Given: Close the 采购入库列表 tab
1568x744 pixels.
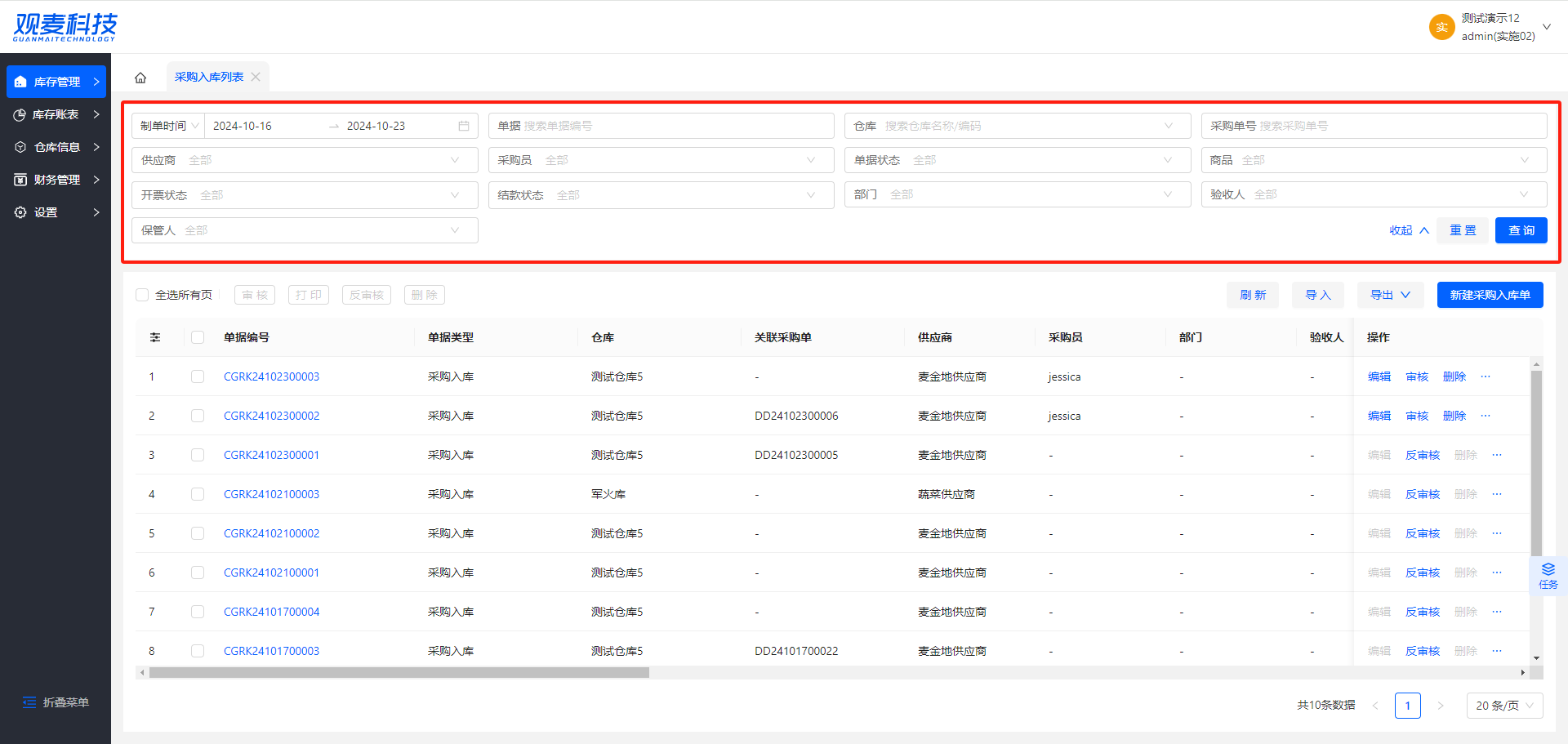Looking at the screenshot, I should tap(256, 77).
